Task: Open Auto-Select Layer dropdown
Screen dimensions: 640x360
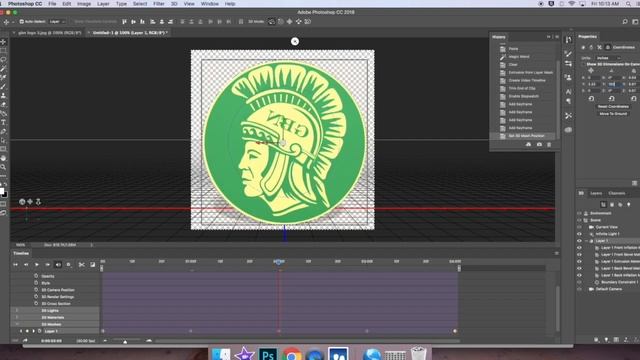Action: click(x=57, y=22)
